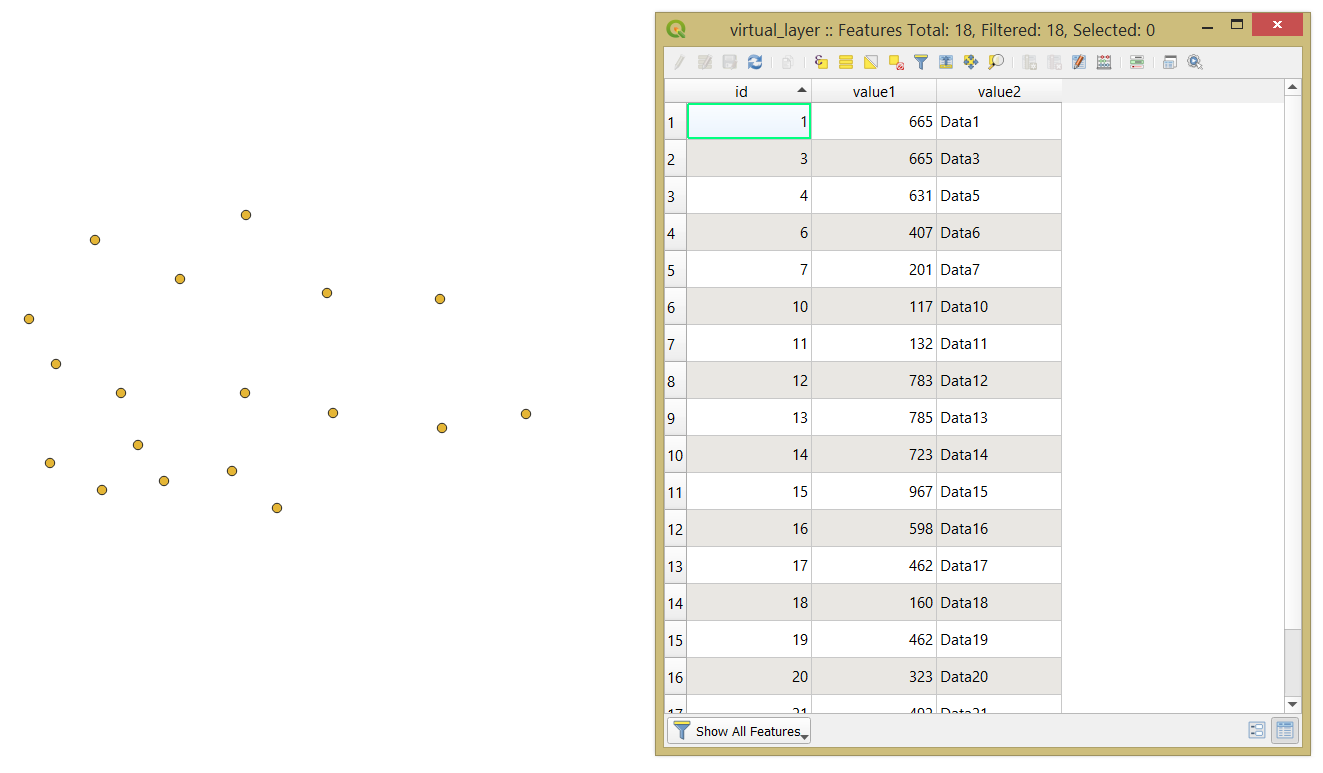Invert selection icon

pos(871,62)
